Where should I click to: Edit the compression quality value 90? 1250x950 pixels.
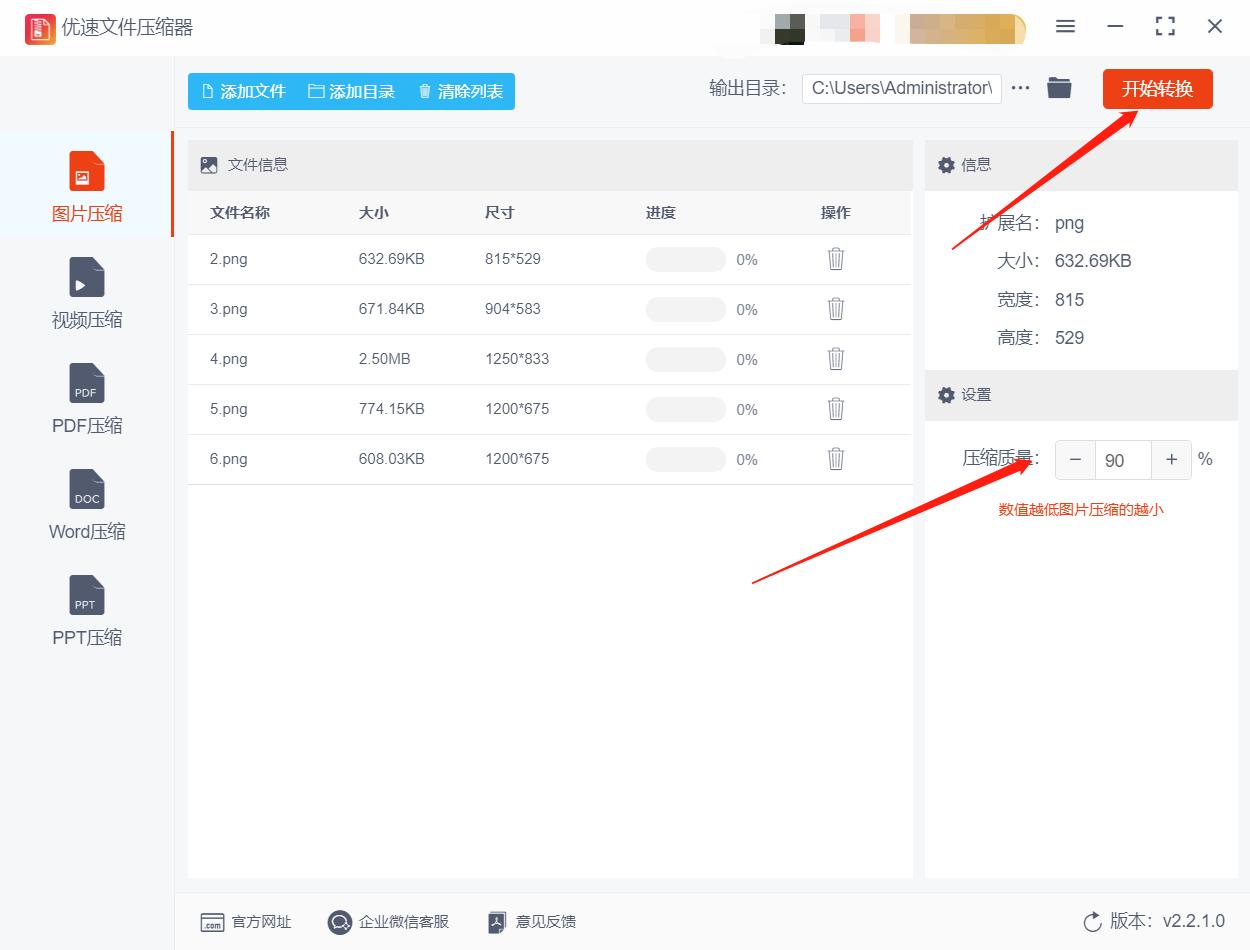pos(1121,459)
